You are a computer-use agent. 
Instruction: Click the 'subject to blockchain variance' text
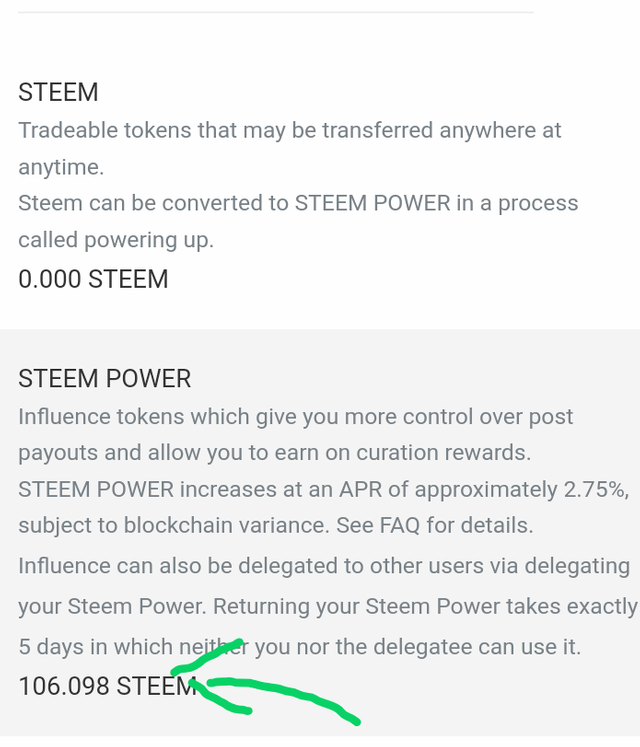tap(174, 525)
